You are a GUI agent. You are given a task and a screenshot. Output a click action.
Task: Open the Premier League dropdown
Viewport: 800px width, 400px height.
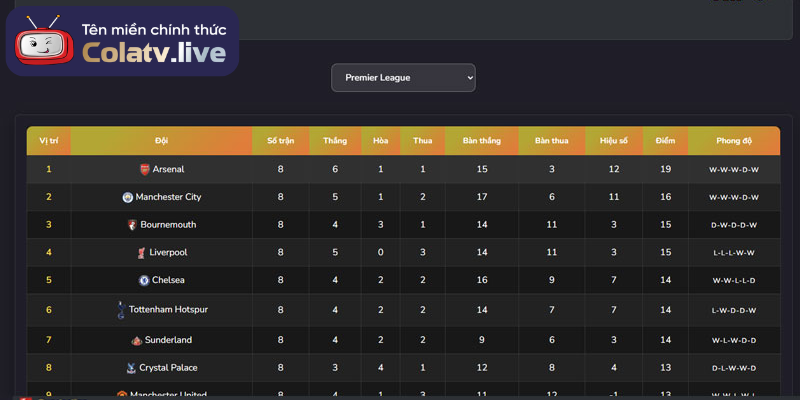(403, 77)
